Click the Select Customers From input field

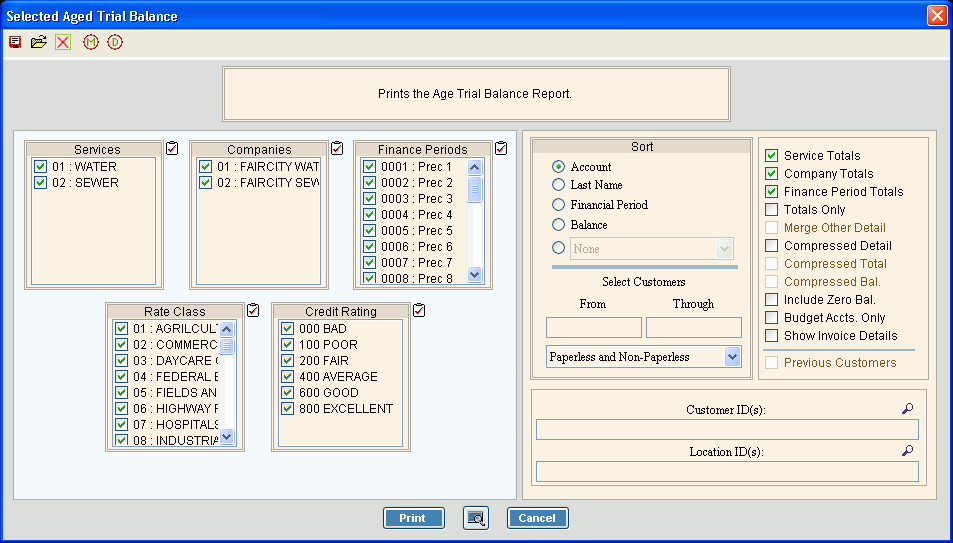[x=593, y=328]
